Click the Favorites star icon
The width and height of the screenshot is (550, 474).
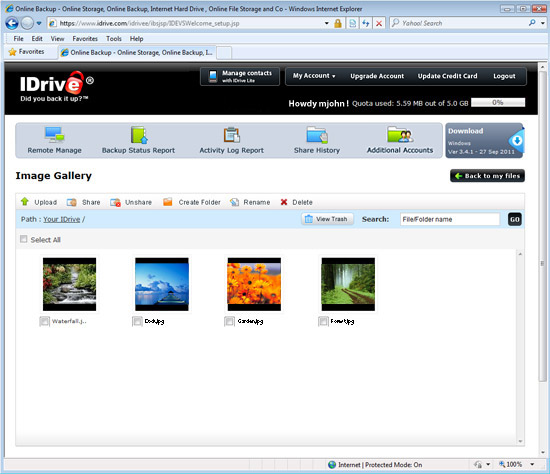[x=13, y=52]
